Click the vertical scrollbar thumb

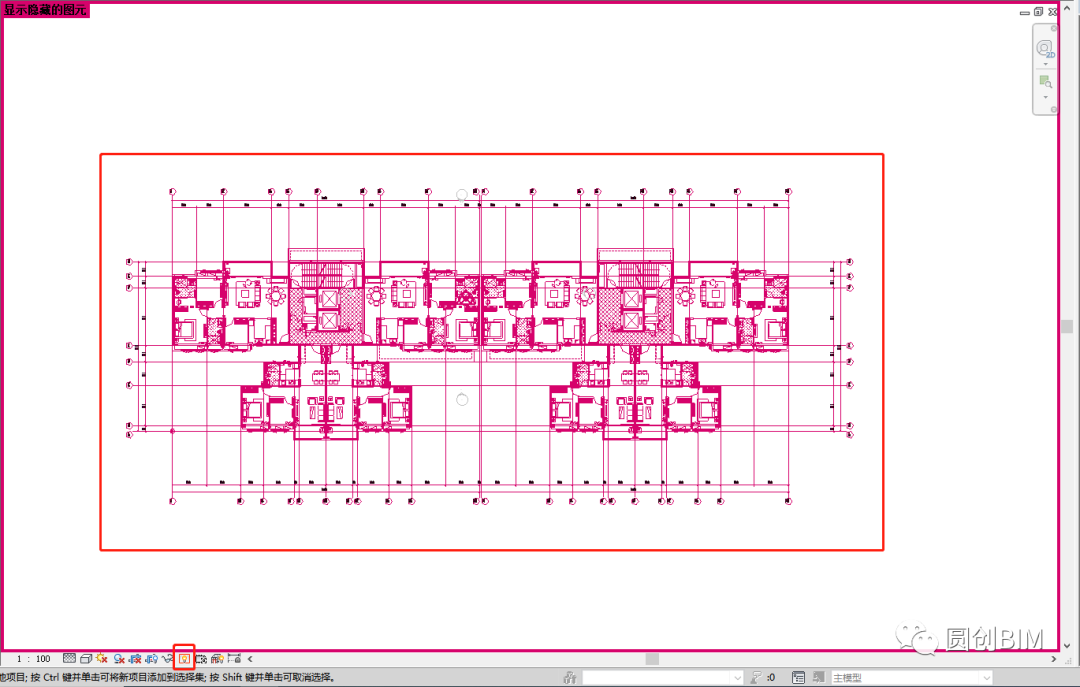click(1068, 326)
